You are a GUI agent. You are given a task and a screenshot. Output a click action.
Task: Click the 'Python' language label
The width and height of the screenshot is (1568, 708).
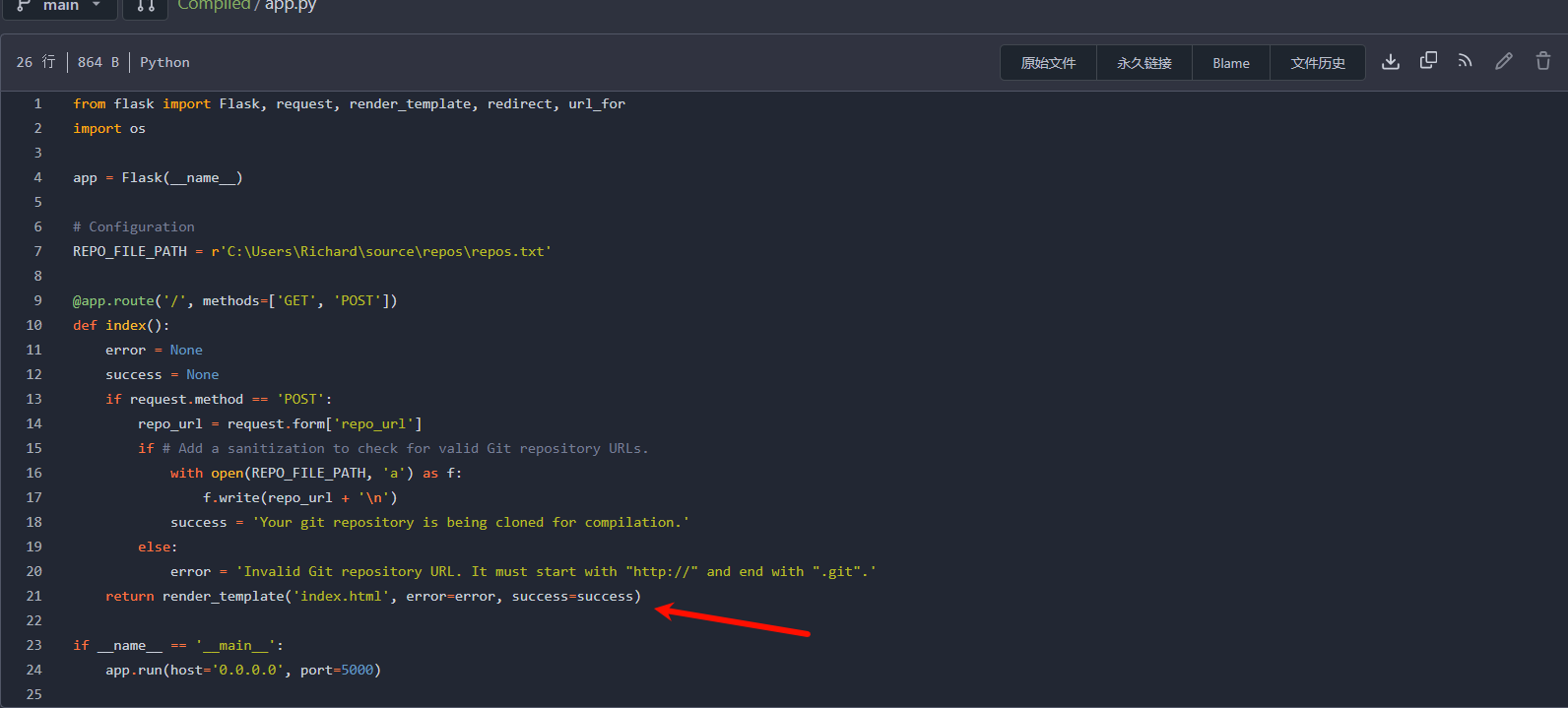coord(164,62)
